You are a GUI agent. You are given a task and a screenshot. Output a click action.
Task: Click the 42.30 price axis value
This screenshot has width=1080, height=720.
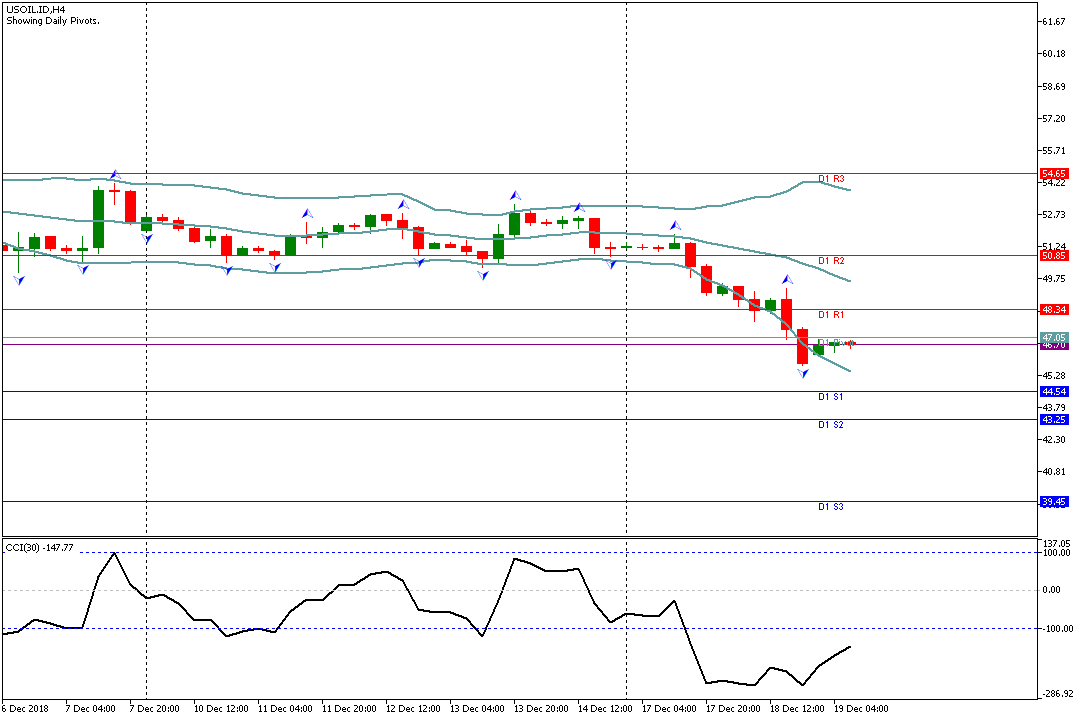click(x=1054, y=440)
